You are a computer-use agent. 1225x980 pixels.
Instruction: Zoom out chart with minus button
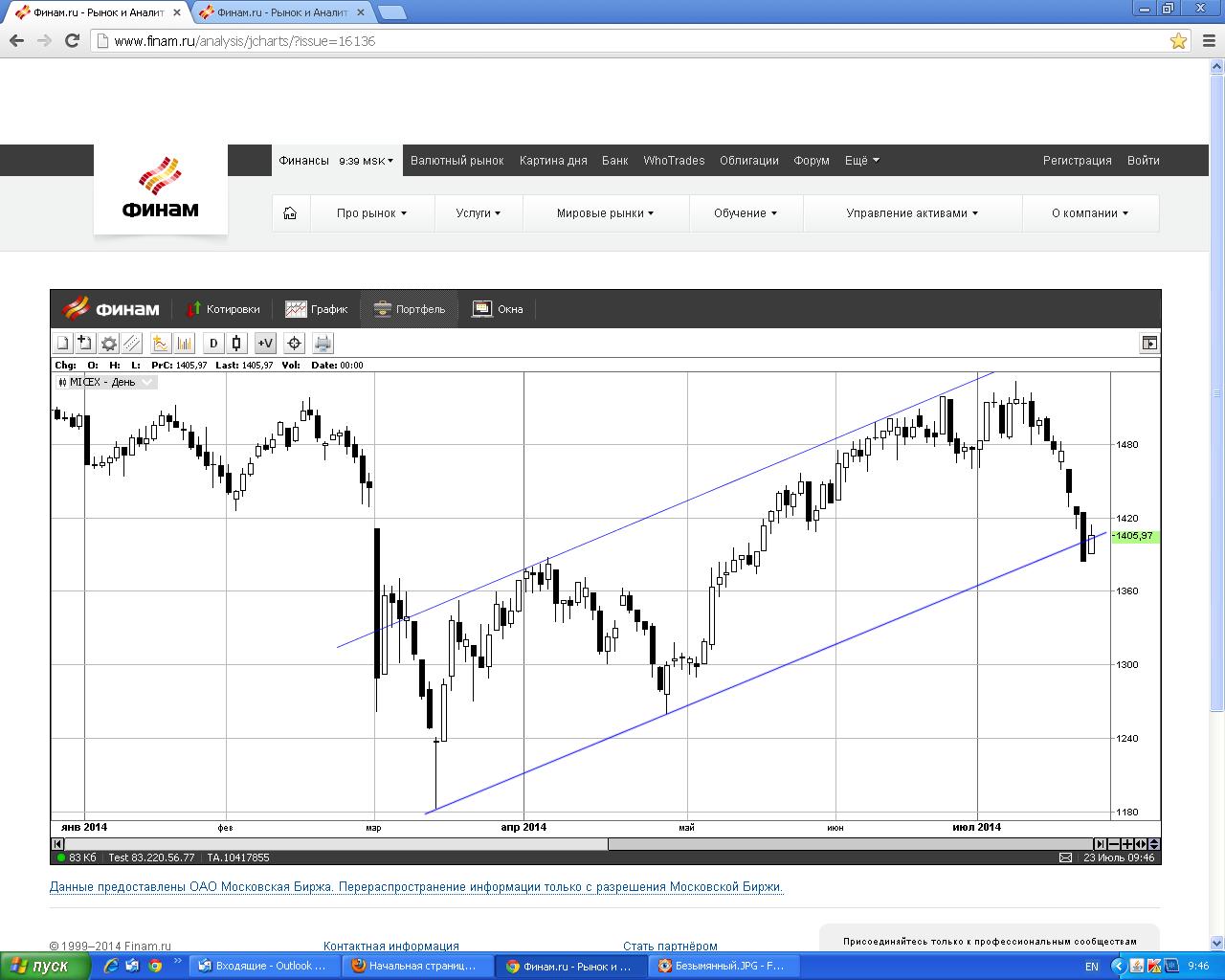pyautogui.click(x=1114, y=844)
